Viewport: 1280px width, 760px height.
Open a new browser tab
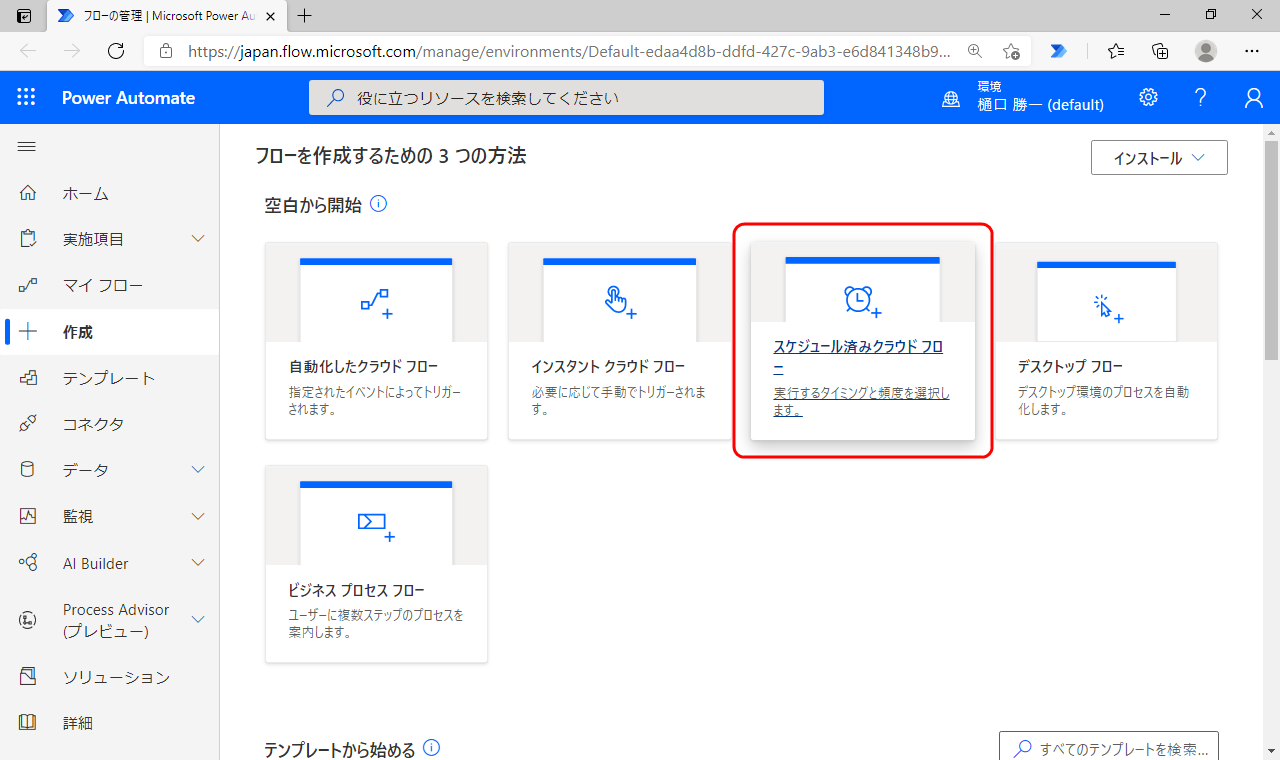coord(305,15)
